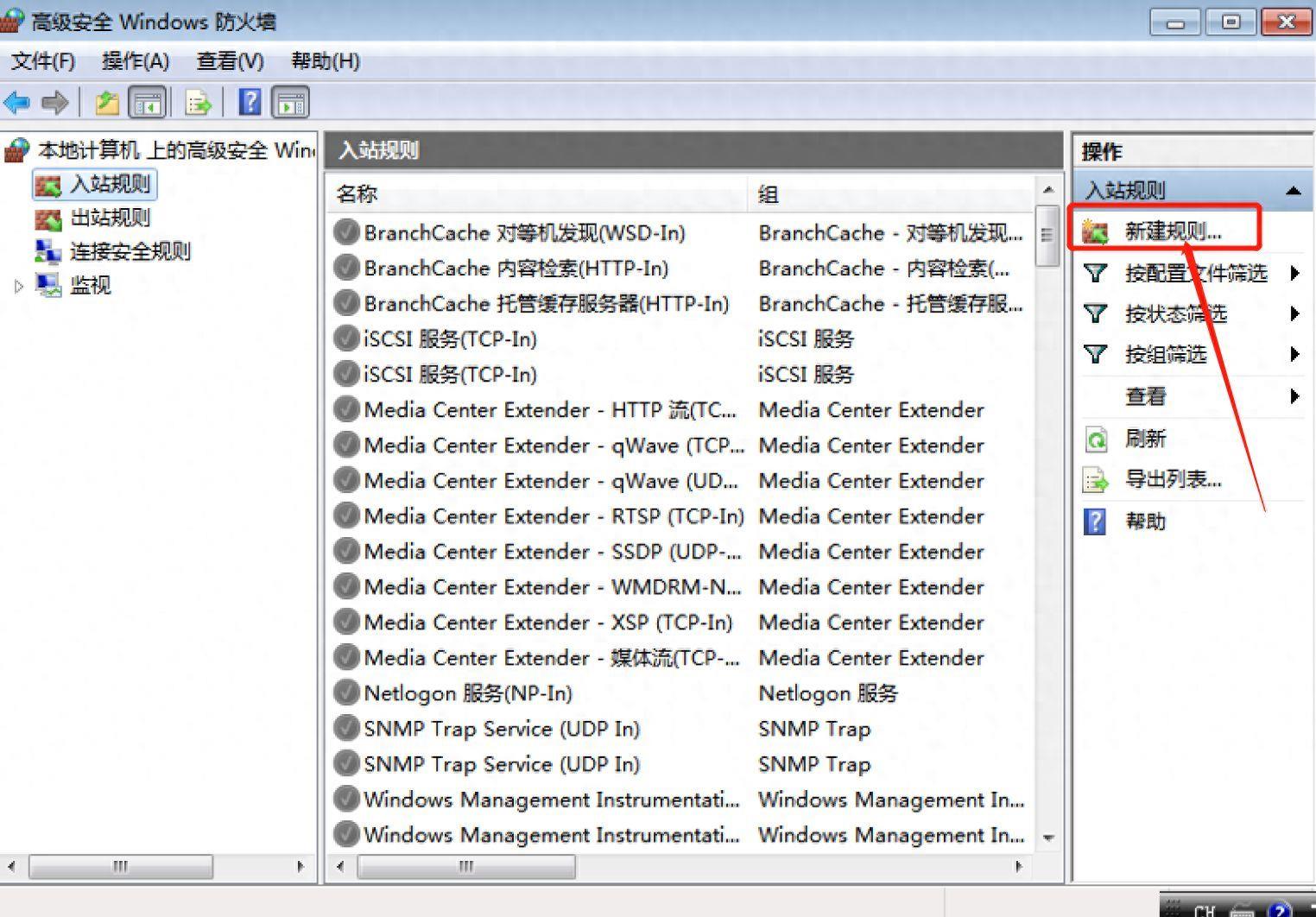The width and height of the screenshot is (1316, 917).
Task: Click 查看 action entry
Action: pos(1145,396)
